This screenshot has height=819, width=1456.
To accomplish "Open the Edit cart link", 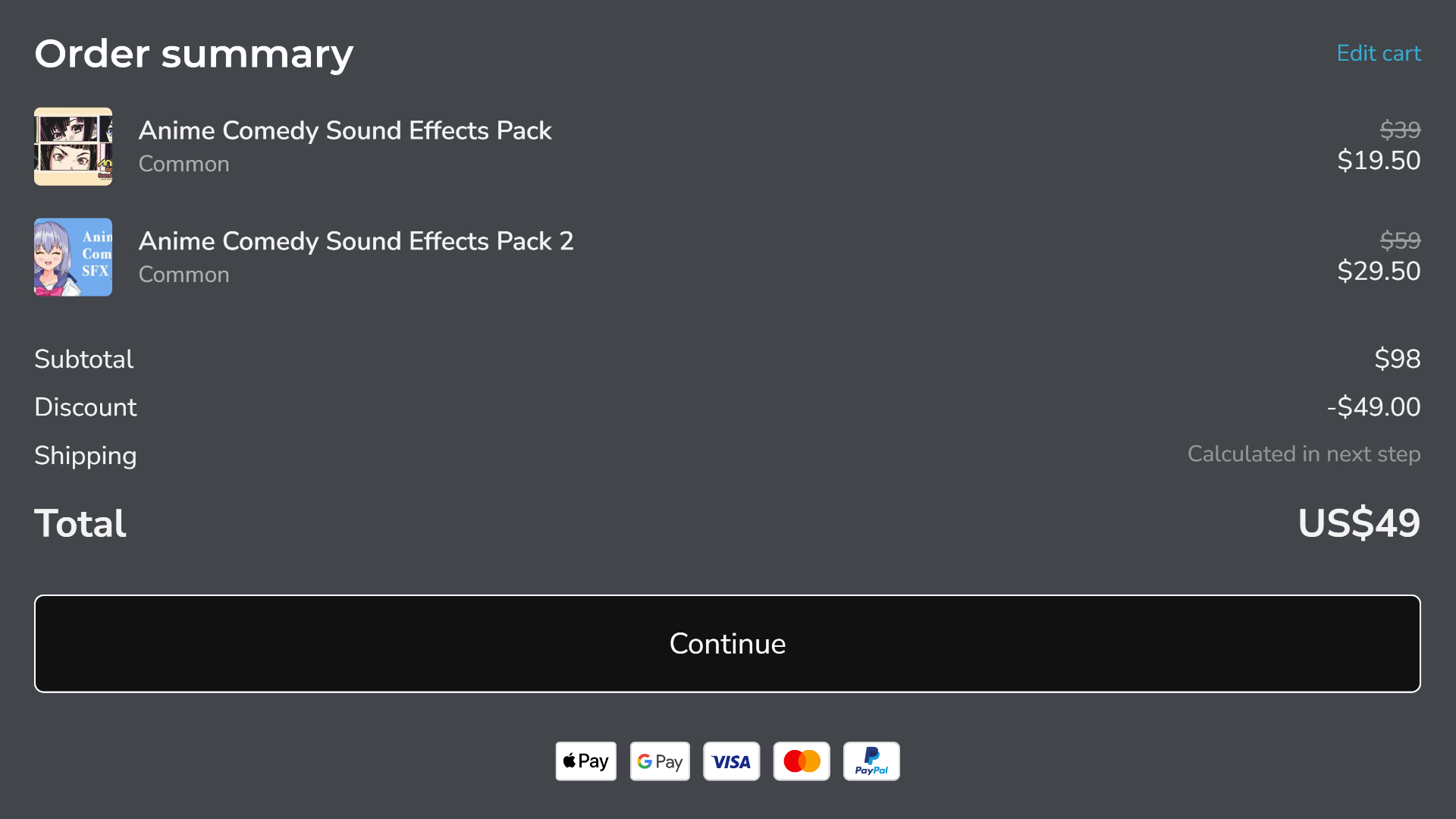I will click(x=1378, y=53).
